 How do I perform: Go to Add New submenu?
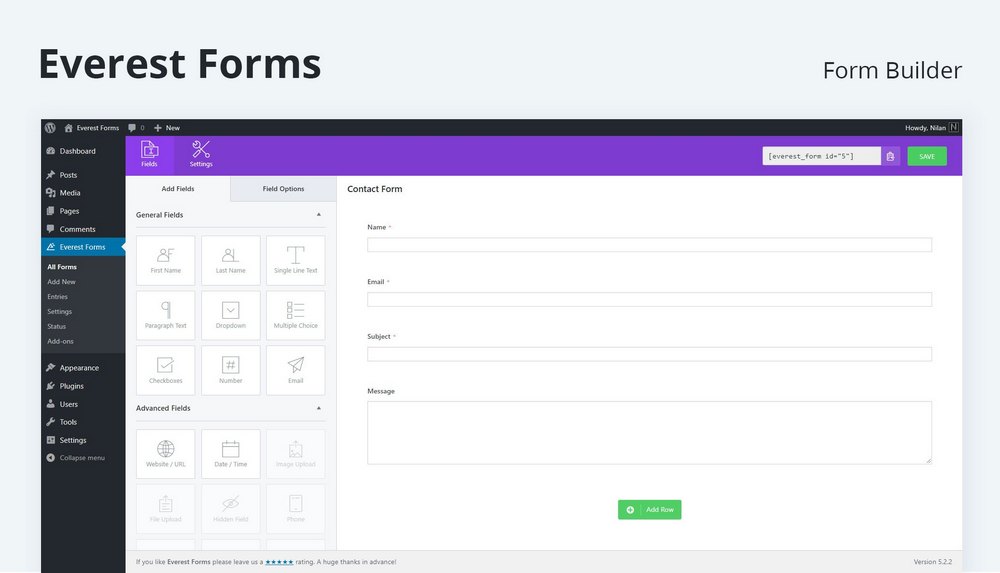click(61, 281)
